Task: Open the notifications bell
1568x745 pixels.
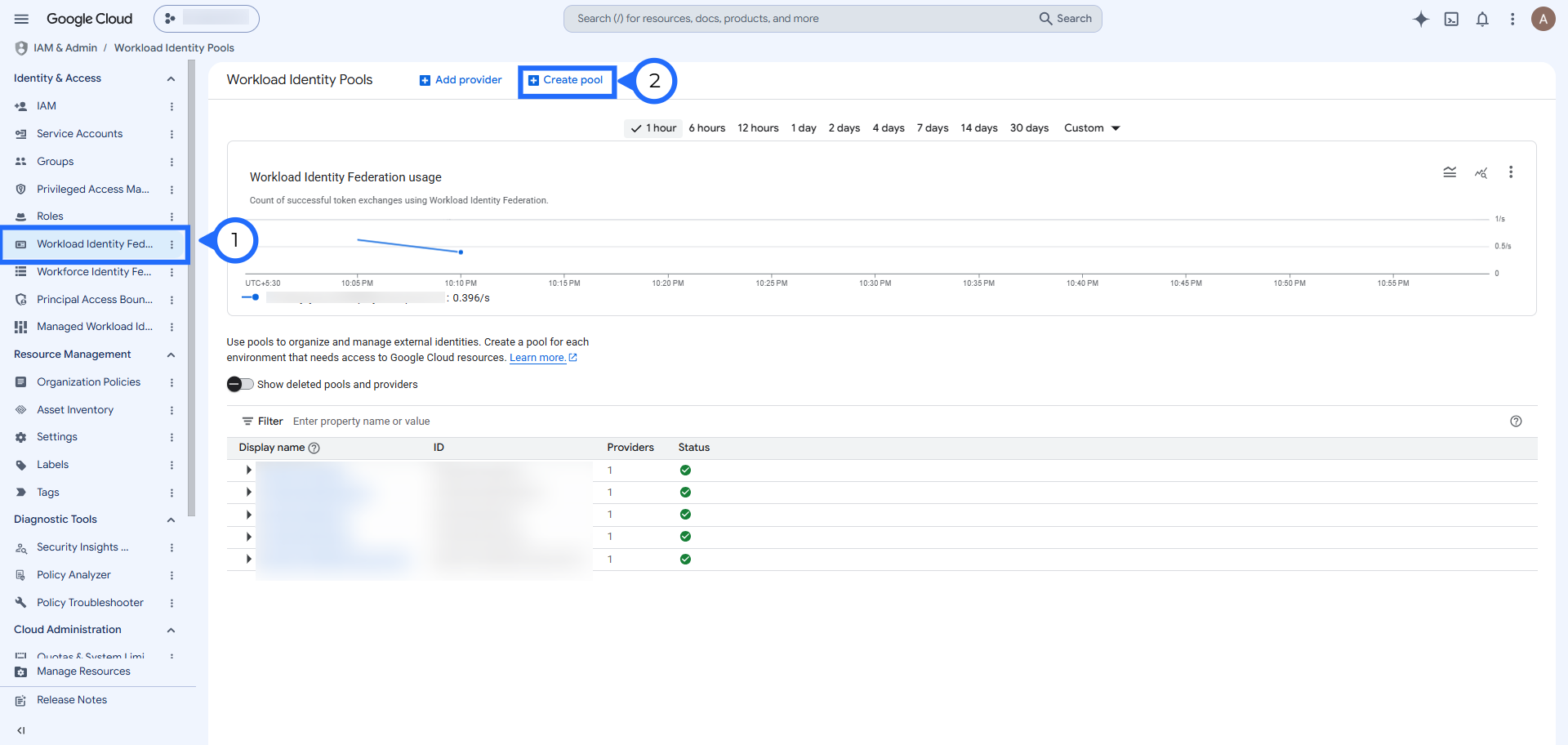Action: (1482, 19)
